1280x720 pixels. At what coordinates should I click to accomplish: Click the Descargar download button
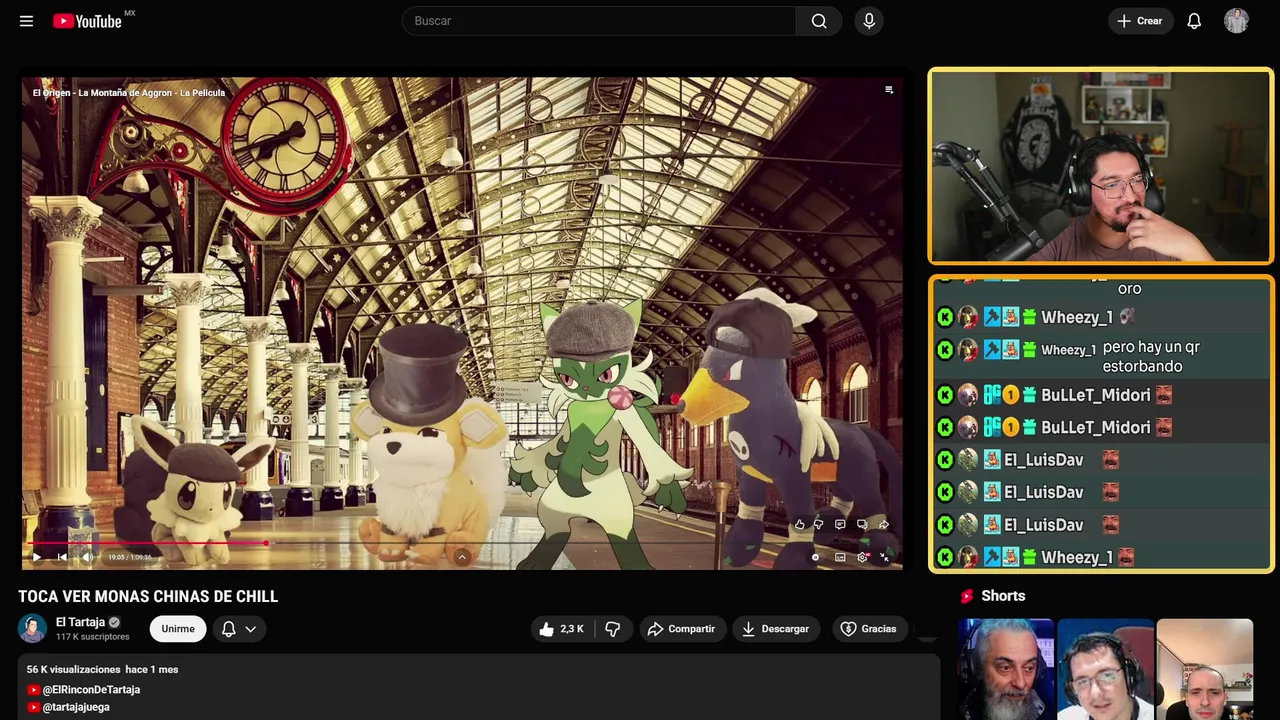tap(775, 629)
